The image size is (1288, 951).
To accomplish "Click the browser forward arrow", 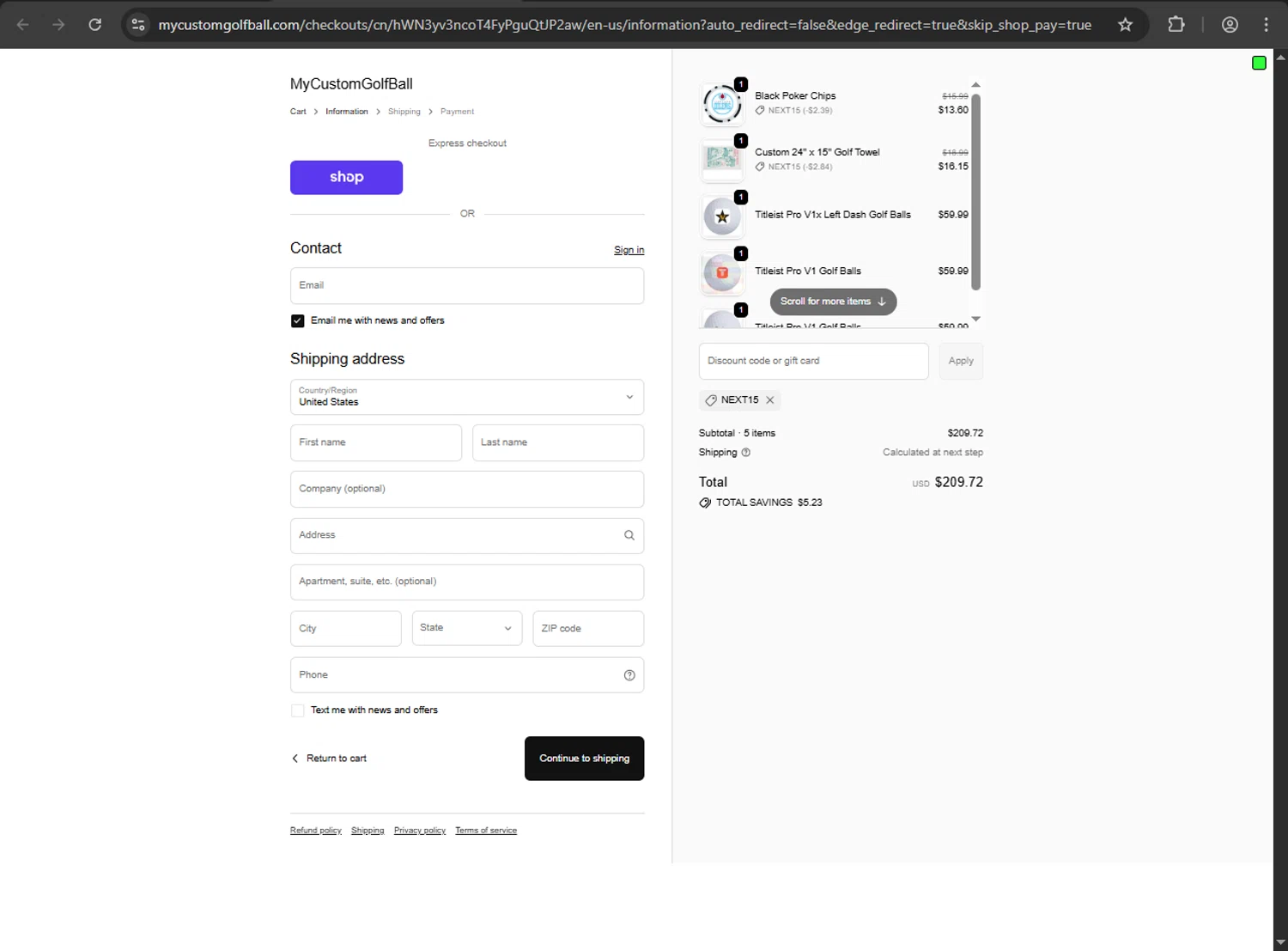I will 58,25.
